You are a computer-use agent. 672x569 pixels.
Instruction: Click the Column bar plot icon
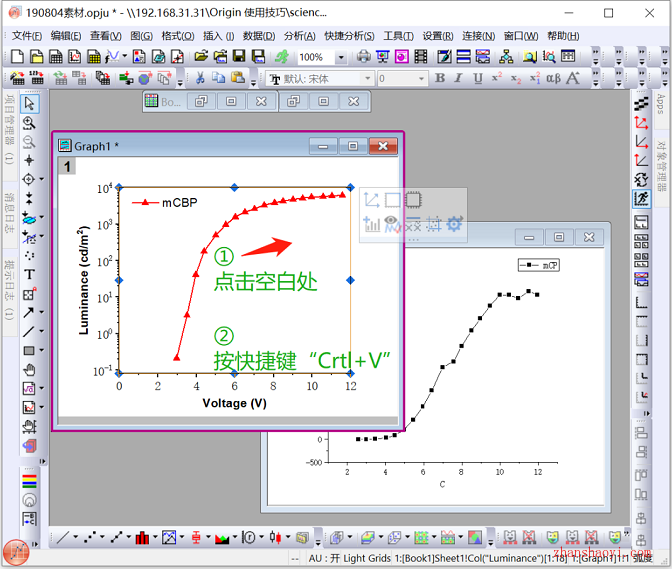click(x=142, y=537)
